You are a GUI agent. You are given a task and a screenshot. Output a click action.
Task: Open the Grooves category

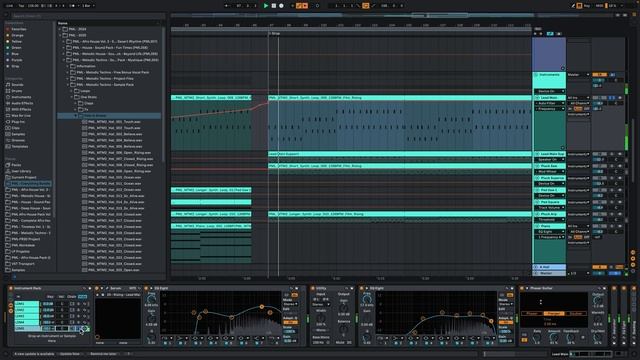pos(18,140)
